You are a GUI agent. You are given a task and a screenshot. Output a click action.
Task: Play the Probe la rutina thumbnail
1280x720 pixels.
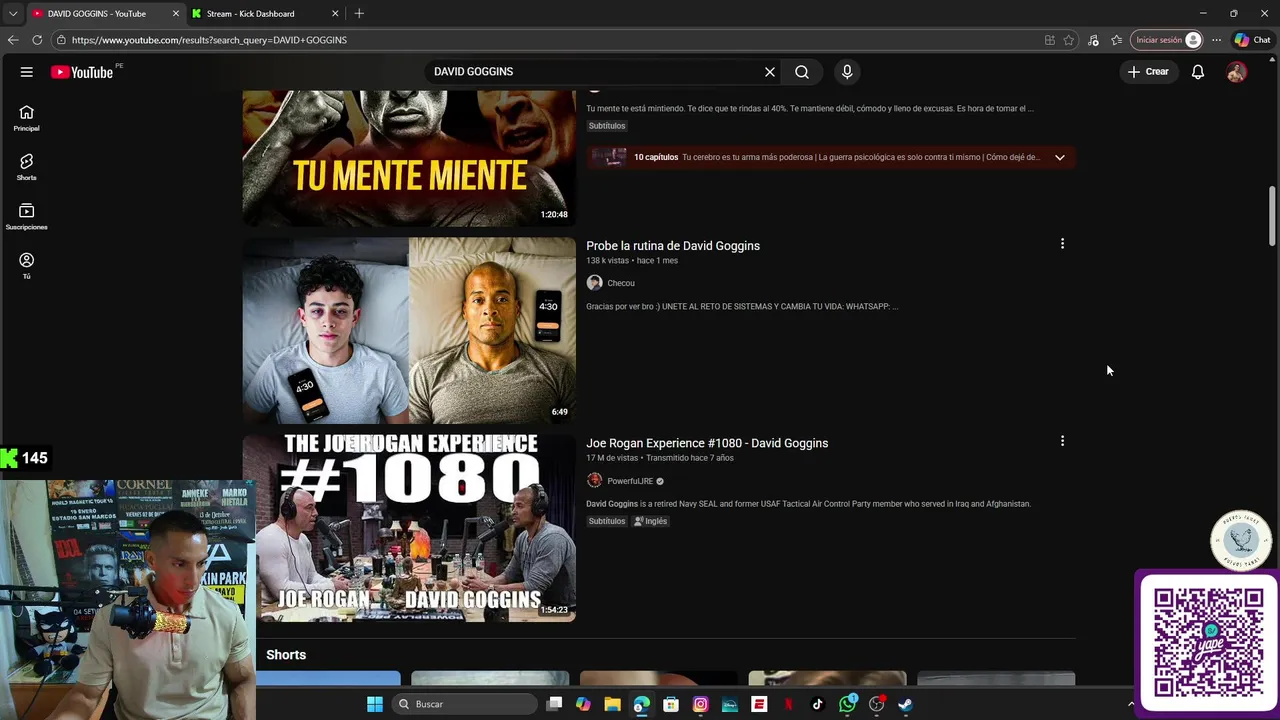409,331
